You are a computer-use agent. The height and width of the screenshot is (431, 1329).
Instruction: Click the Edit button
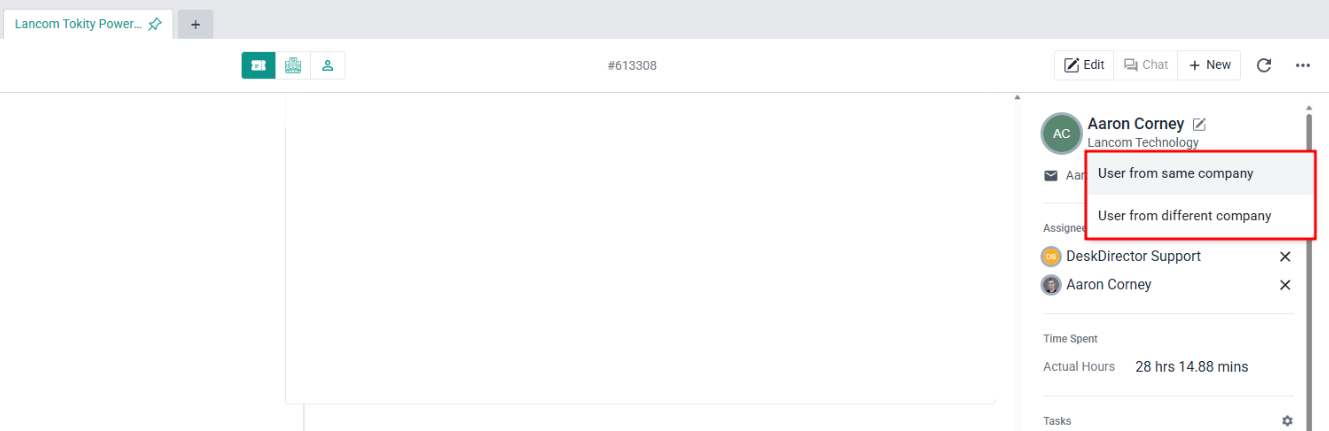(1084, 65)
